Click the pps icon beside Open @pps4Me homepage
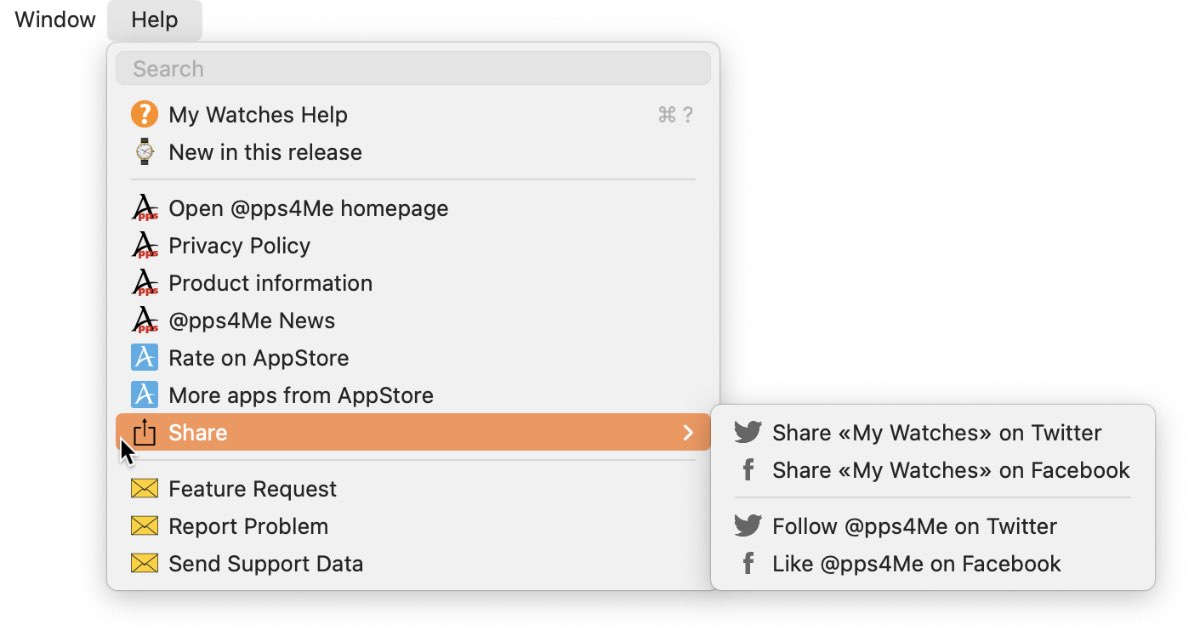1200x636 pixels. click(145, 208)
